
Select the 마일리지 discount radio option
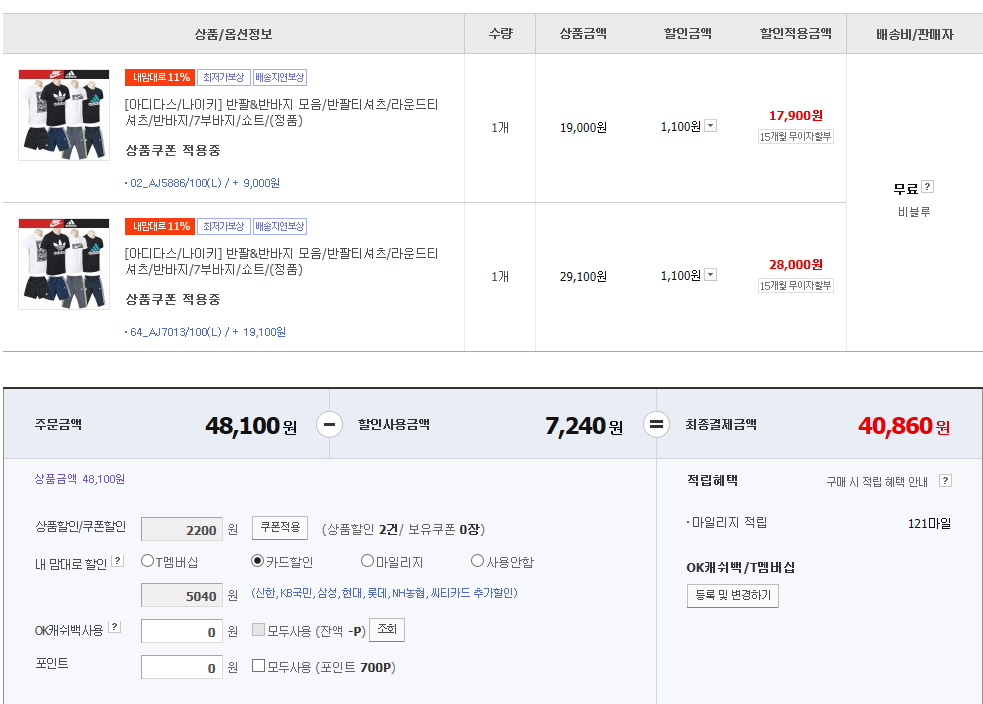click(x=367, y=561)
